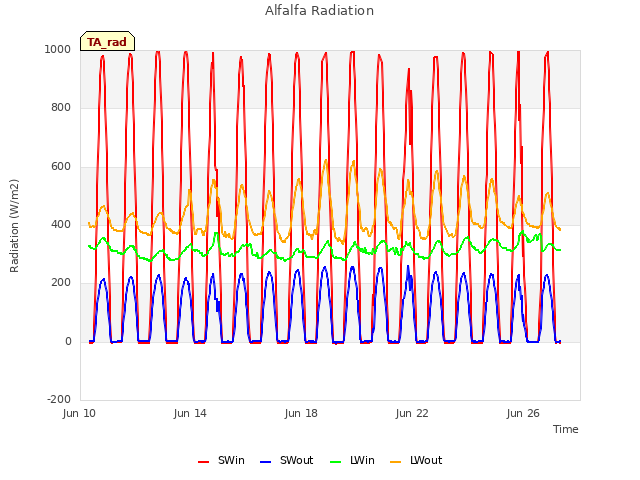Click the 0 y-axis tick label

(68, 341)
